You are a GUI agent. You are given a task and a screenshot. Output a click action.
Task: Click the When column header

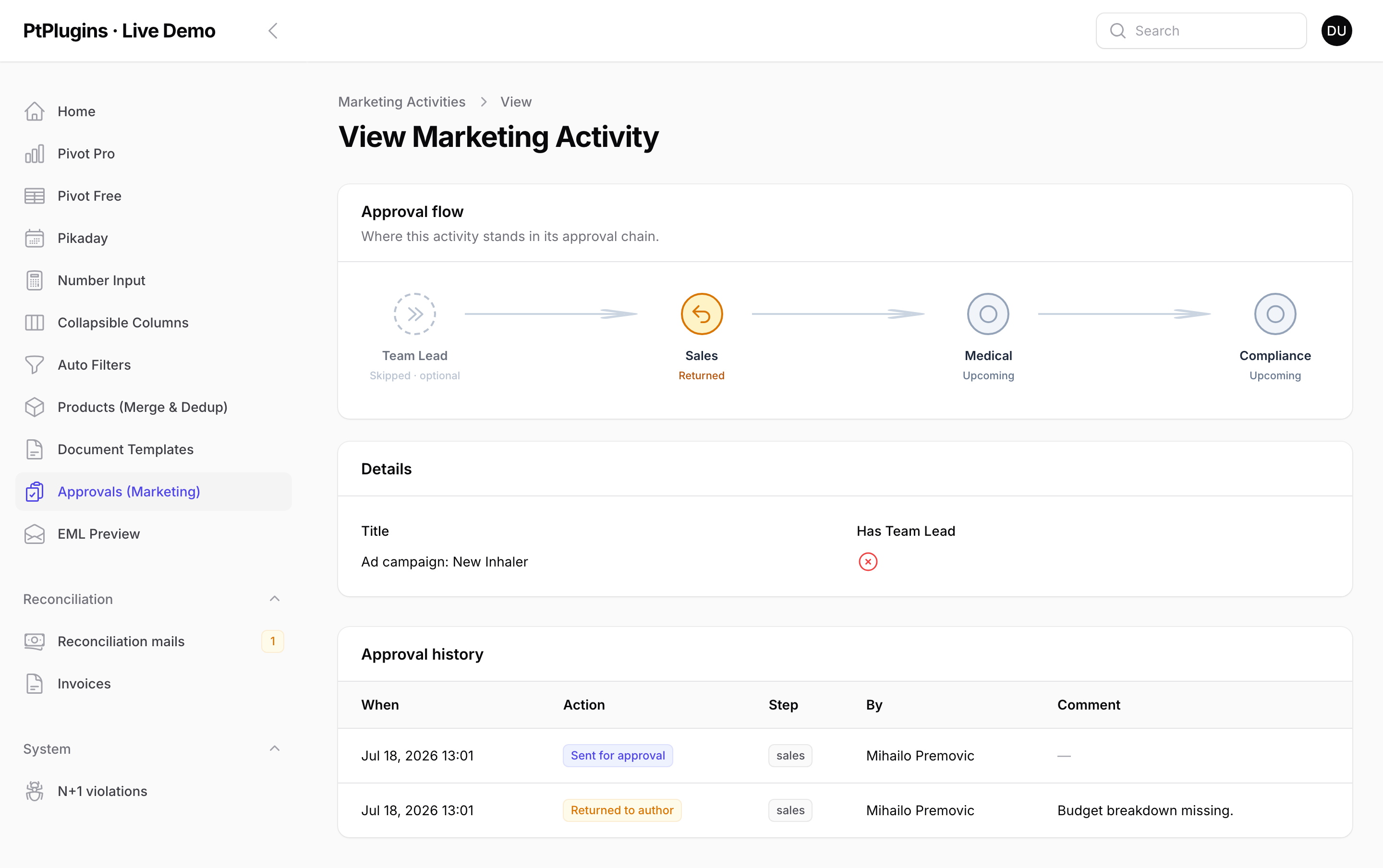pyautogui.click(x=380, y=705)
